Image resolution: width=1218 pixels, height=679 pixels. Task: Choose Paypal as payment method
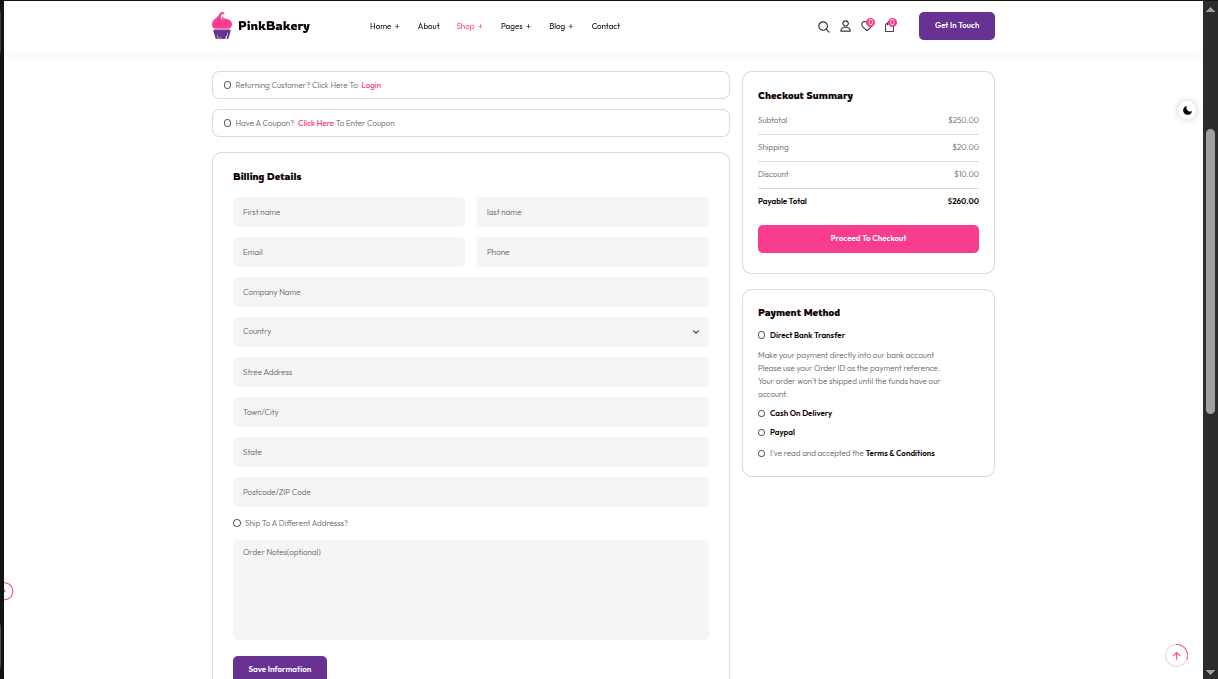[762, 433]
